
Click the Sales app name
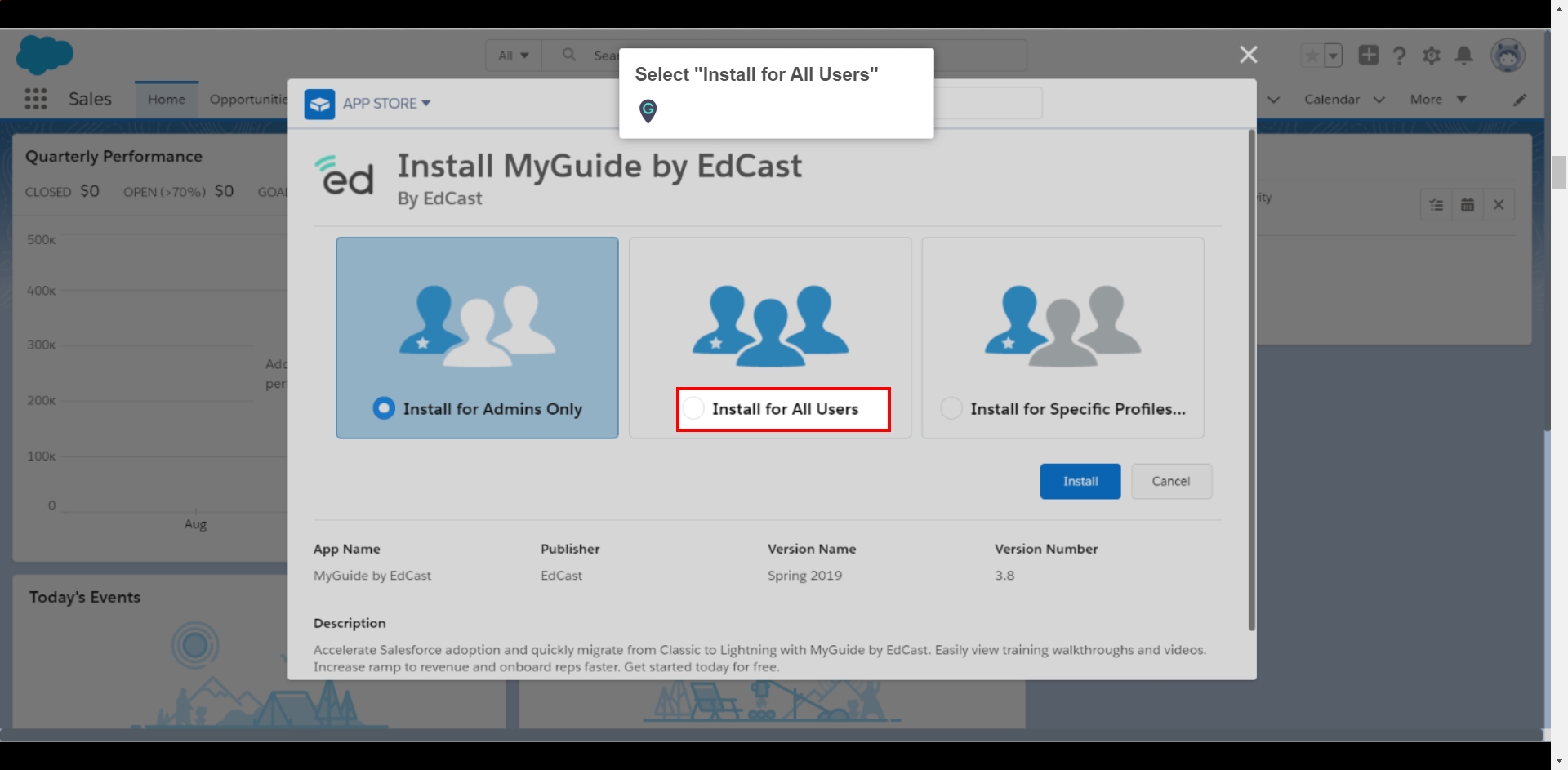[90, 99]
